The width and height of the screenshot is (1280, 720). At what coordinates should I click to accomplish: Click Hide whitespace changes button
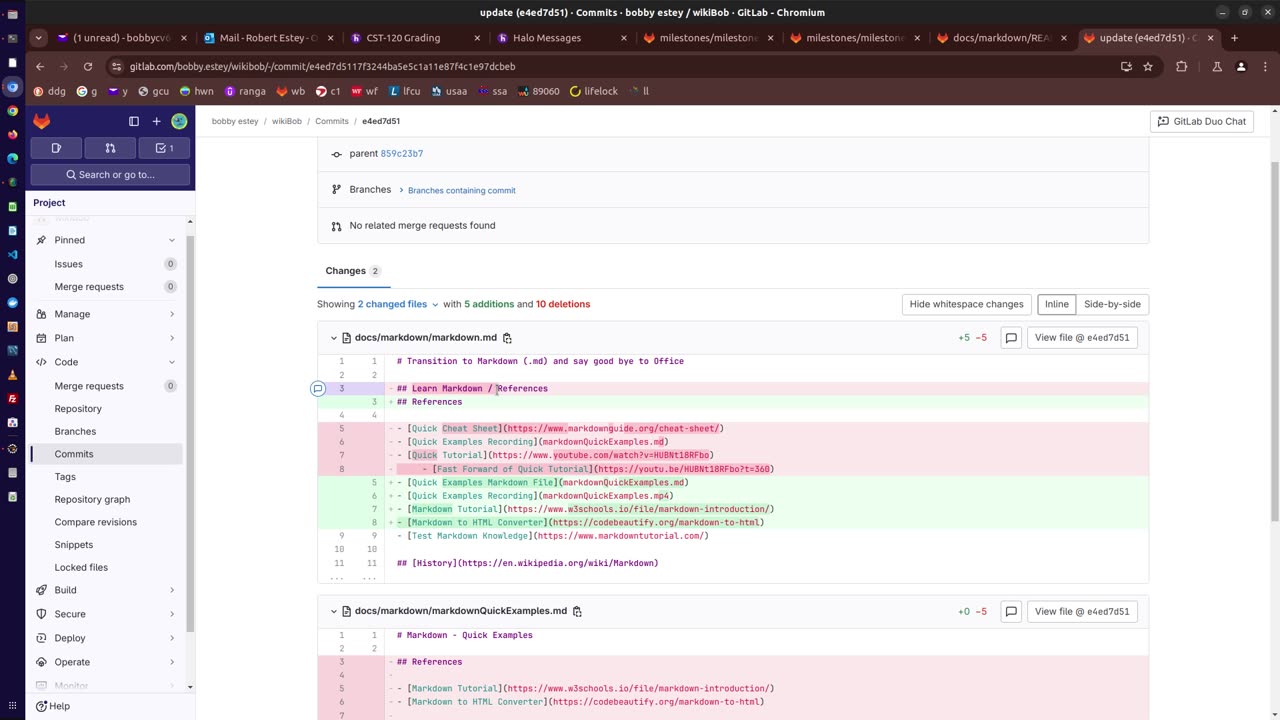966,304
